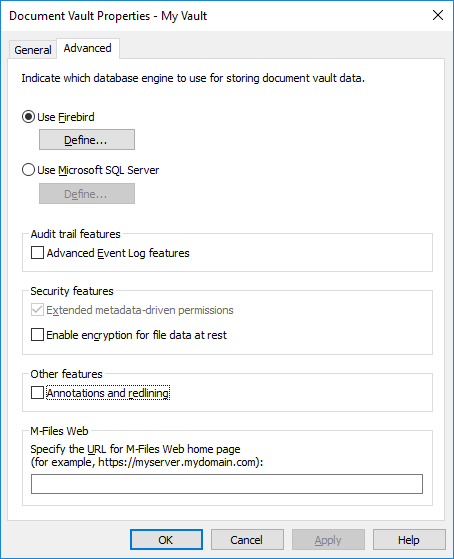Open Help for this dialog
Image resolution: width=454 pixels, height=559 pixels.
409,540
